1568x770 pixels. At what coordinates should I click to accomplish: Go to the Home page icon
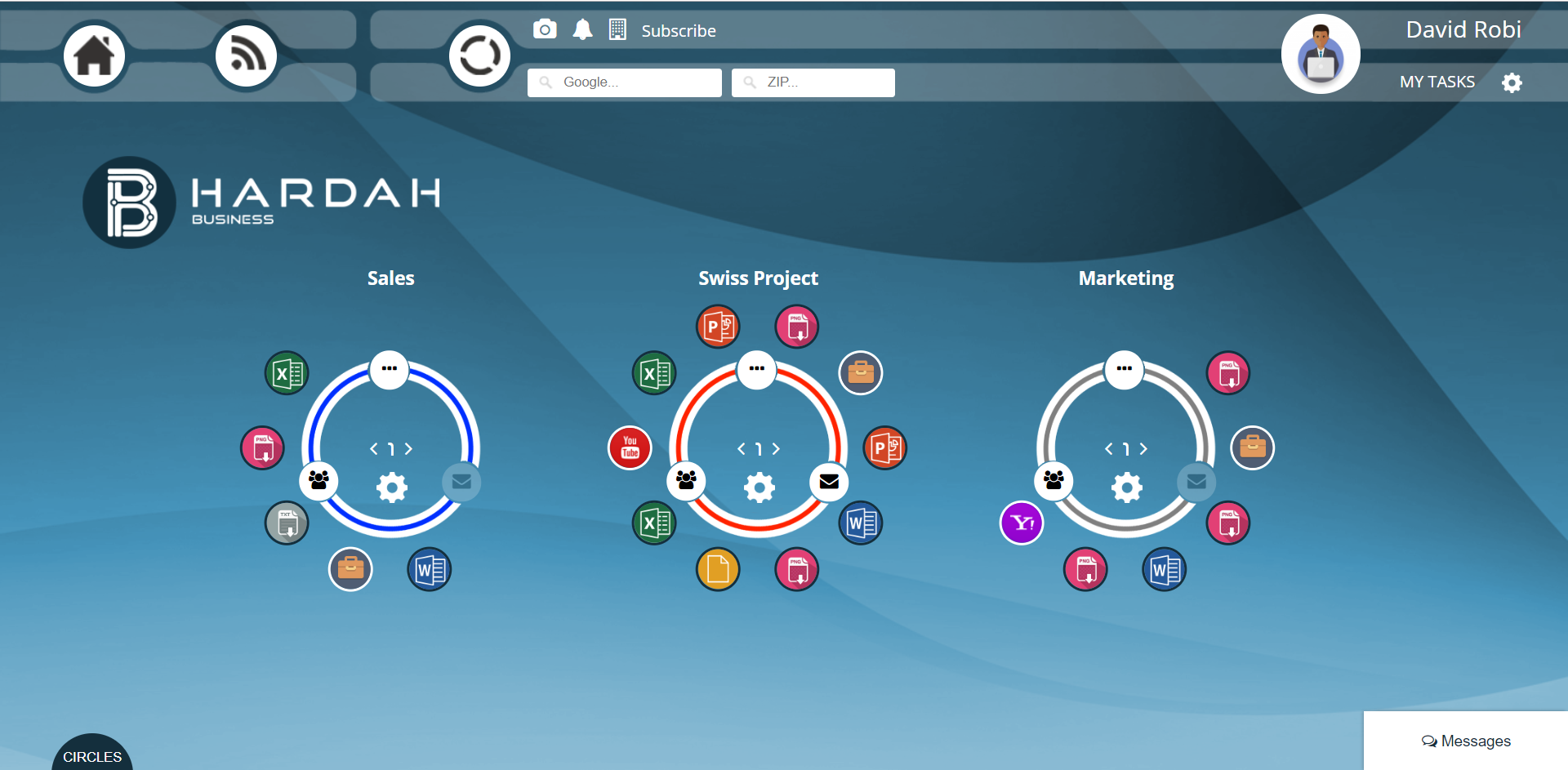click(94, 56)
